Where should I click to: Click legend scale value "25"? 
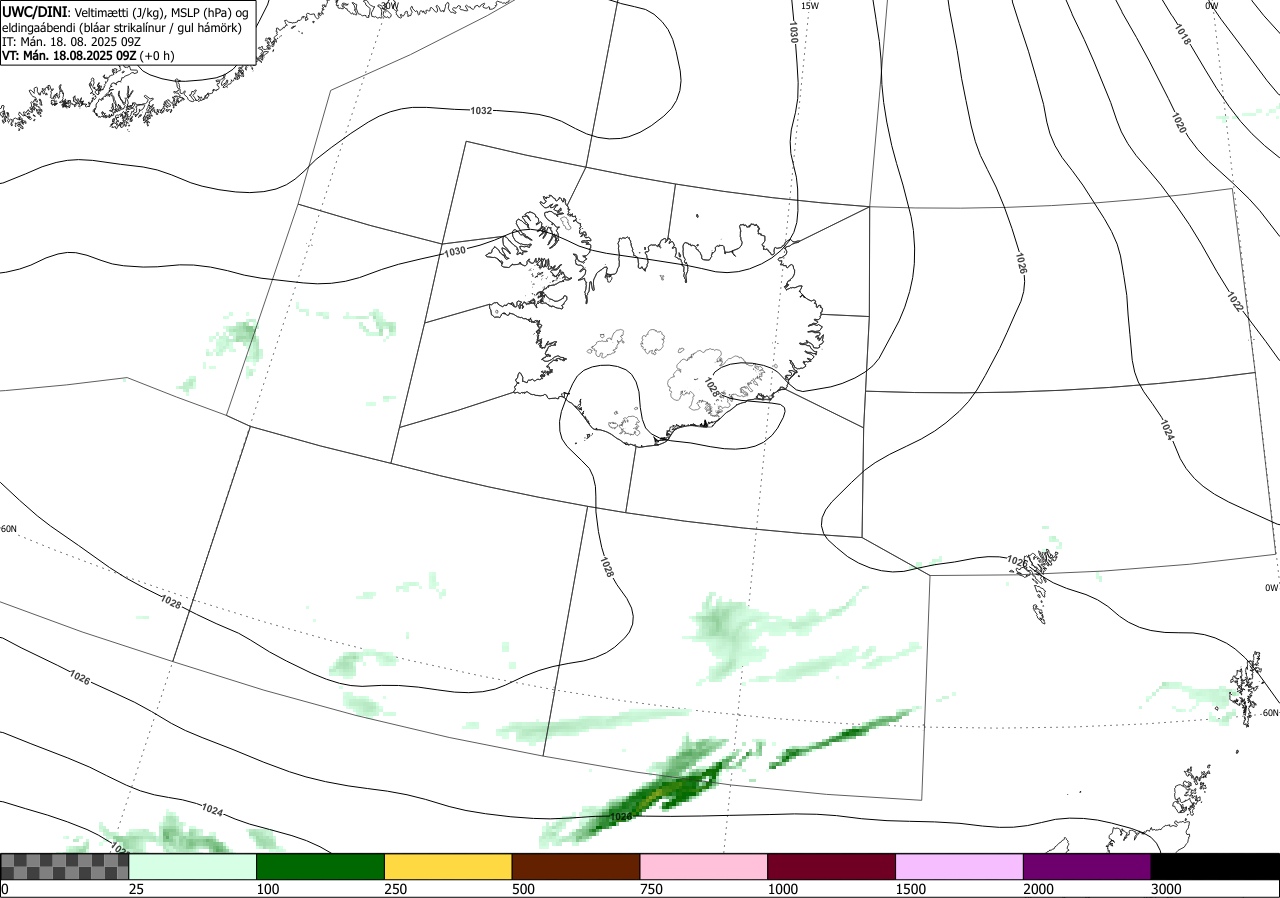click(x=136, y=889)
